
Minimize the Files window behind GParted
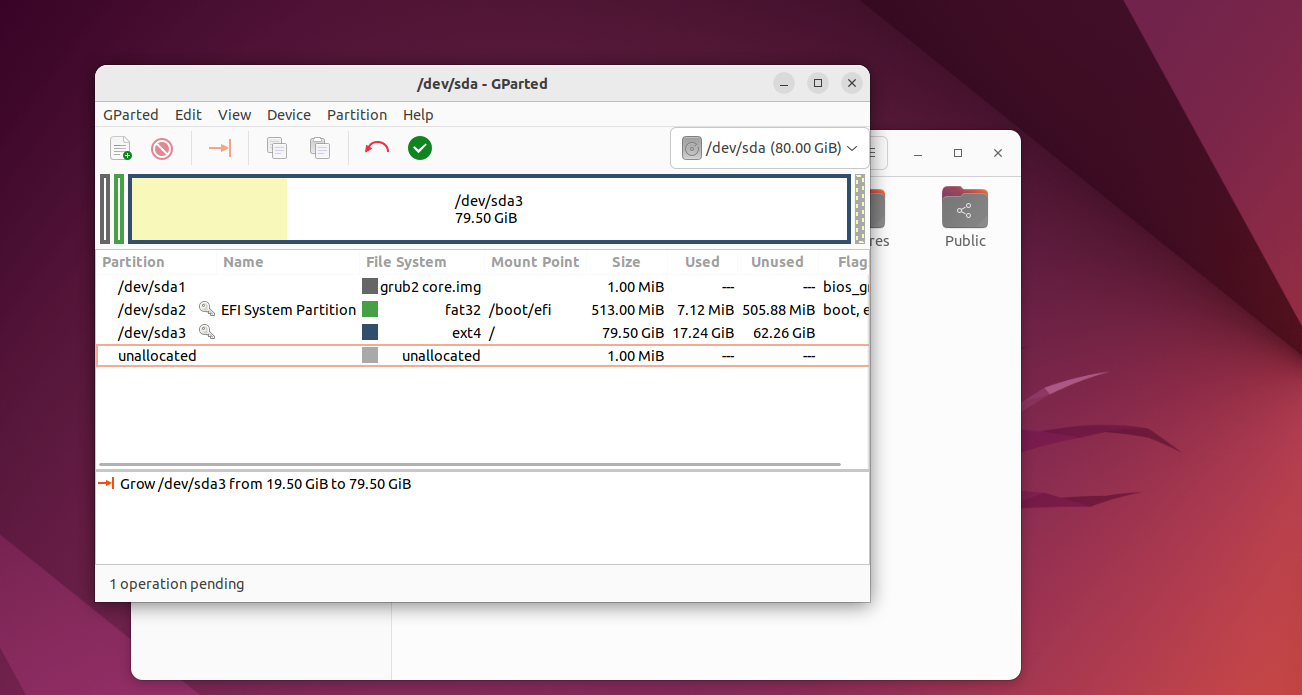click(x=918, y=153)
